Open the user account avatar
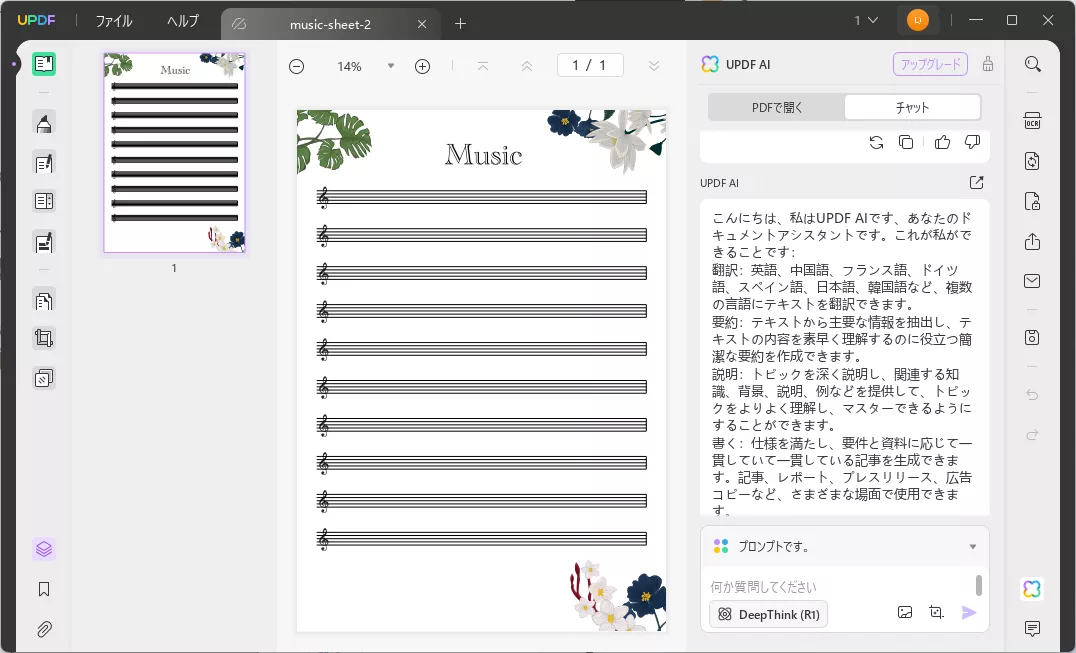This screenshot has width=1076, height=653. tap(917, 20)
